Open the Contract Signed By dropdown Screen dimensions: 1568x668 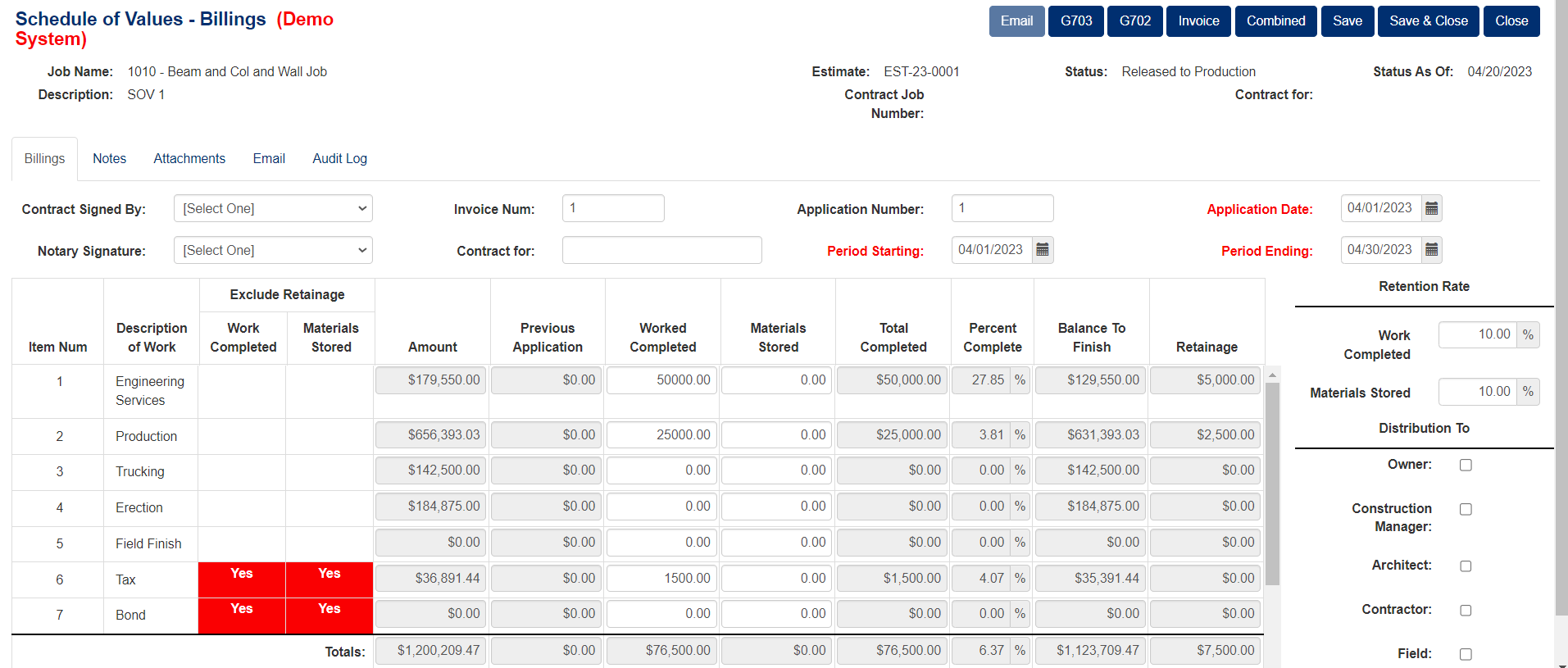click(273, 208)
